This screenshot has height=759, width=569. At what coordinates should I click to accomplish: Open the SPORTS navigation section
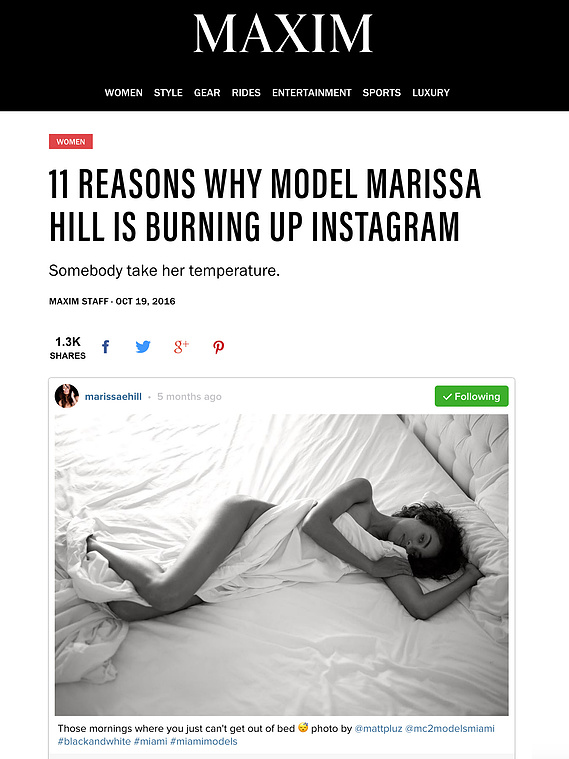point(382,92)
